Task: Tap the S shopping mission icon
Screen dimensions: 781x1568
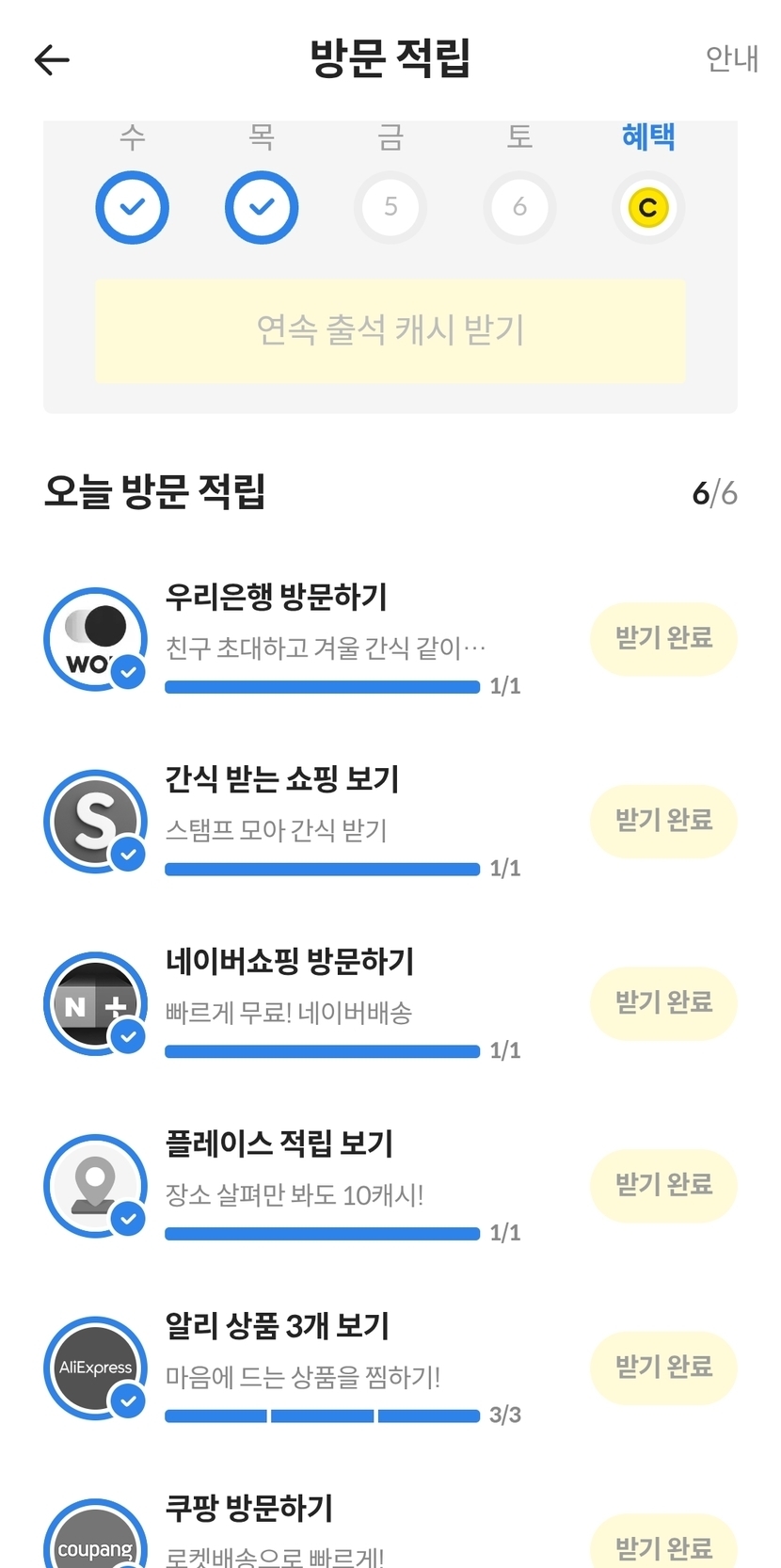Action: pyautogui.click(x=95, y=821)
